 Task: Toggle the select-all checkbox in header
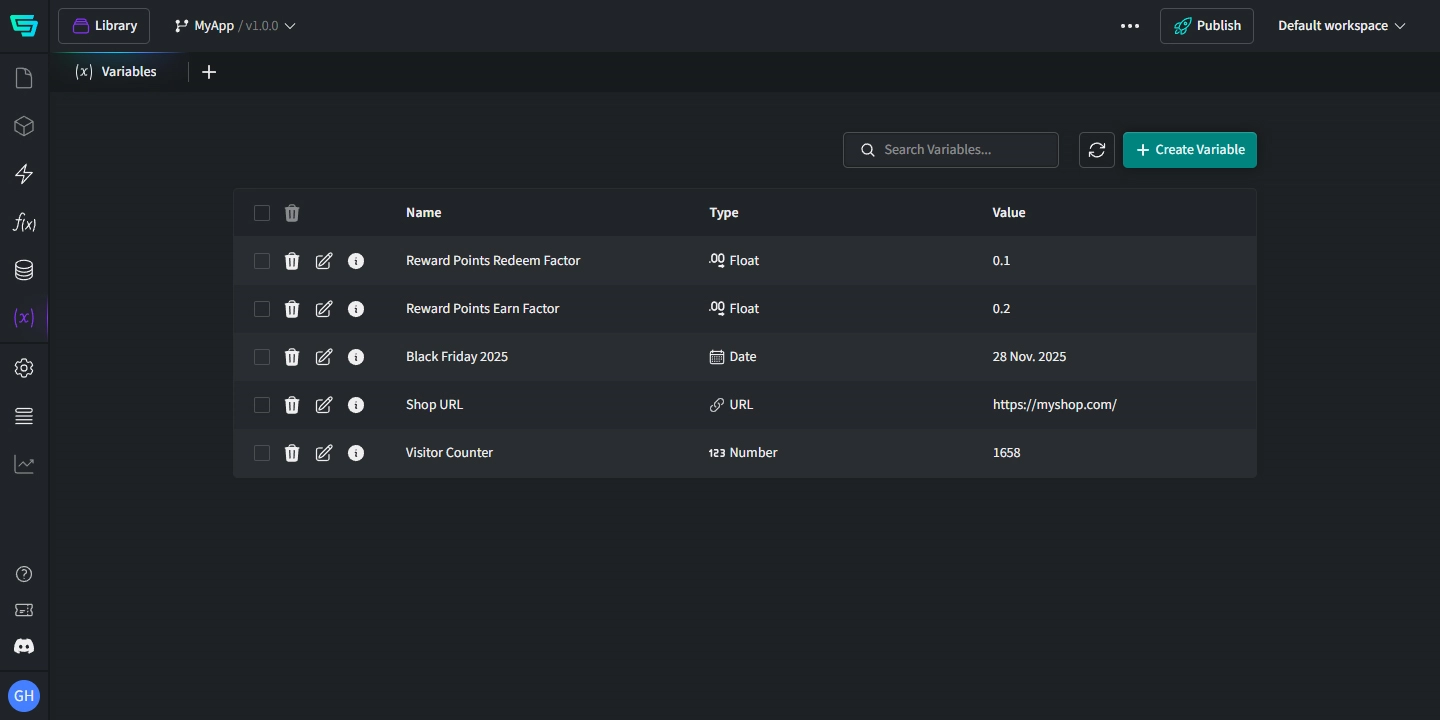pyautogui.click(x=262, y=213)
